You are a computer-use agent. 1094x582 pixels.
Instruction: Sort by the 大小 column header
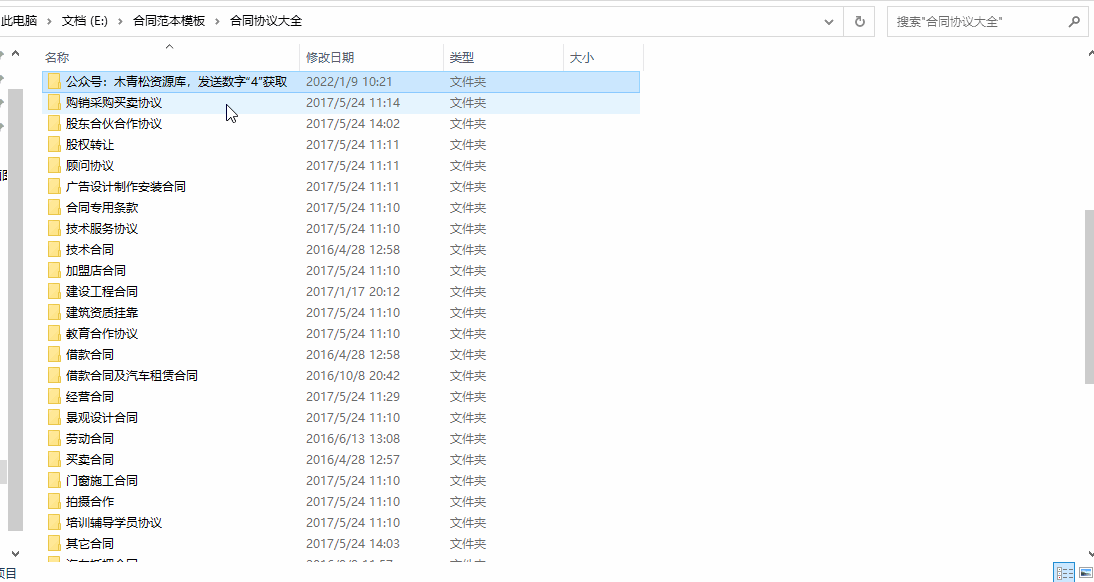click(x=603, y=58)
